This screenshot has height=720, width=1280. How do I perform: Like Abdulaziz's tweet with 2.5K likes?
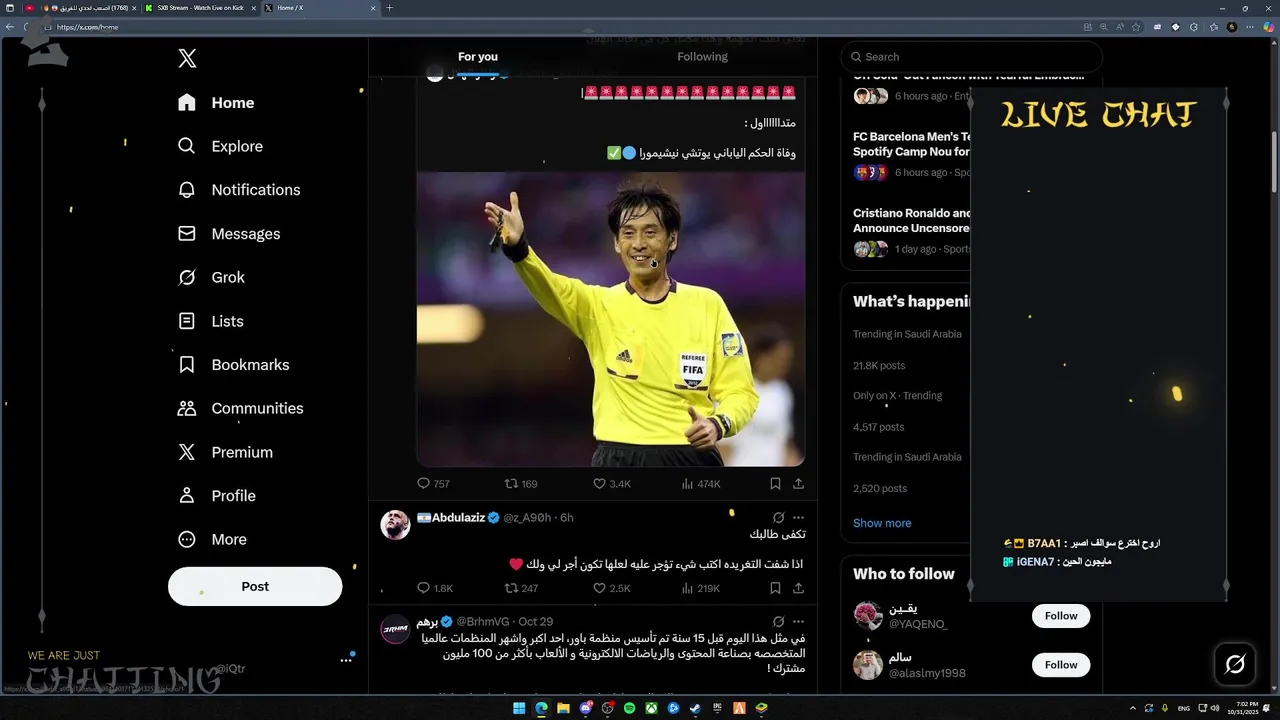(x=612, y=588)
